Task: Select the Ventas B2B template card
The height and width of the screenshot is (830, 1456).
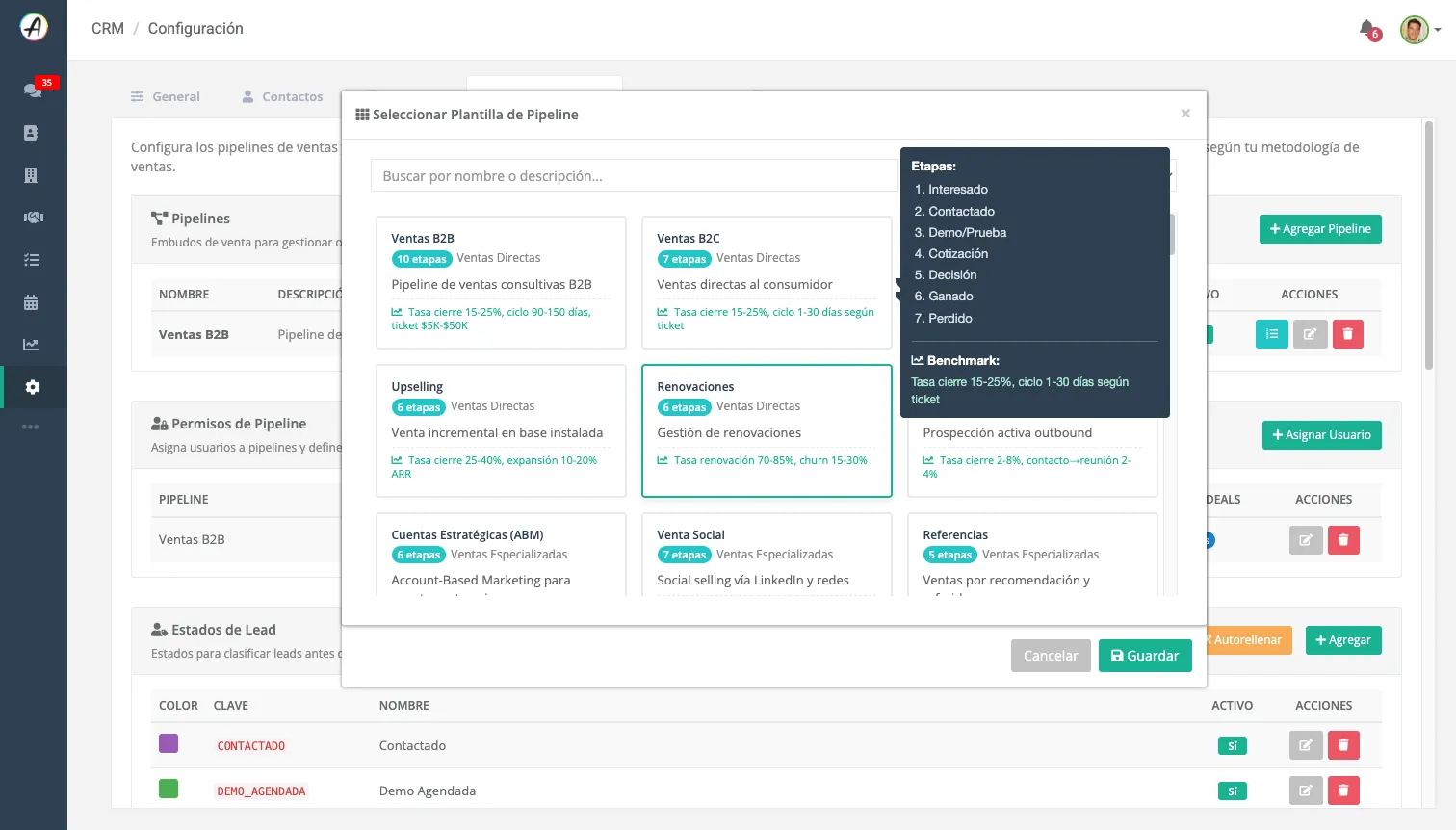Action: (501, 282)
